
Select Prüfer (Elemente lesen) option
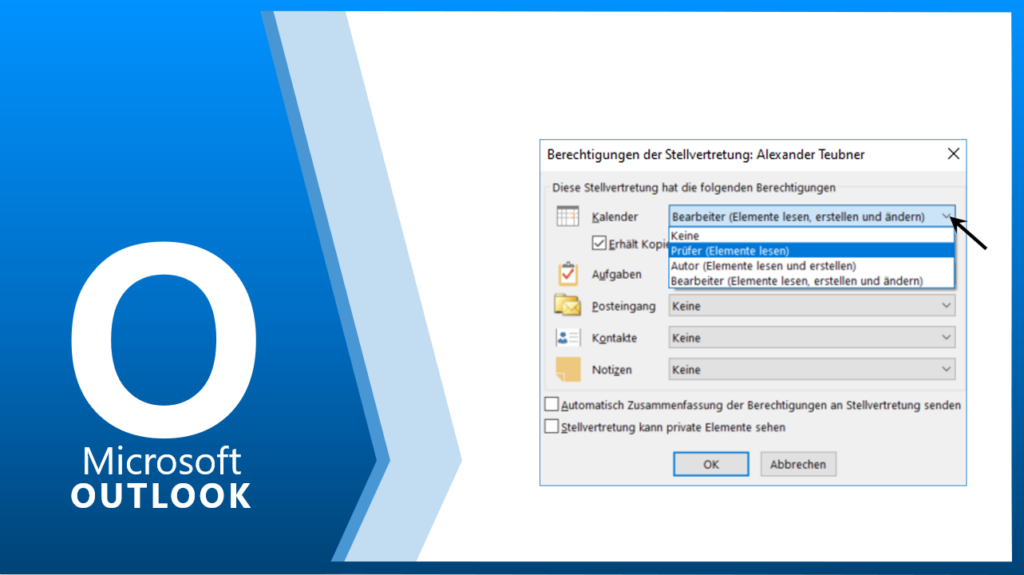[811, 251]
